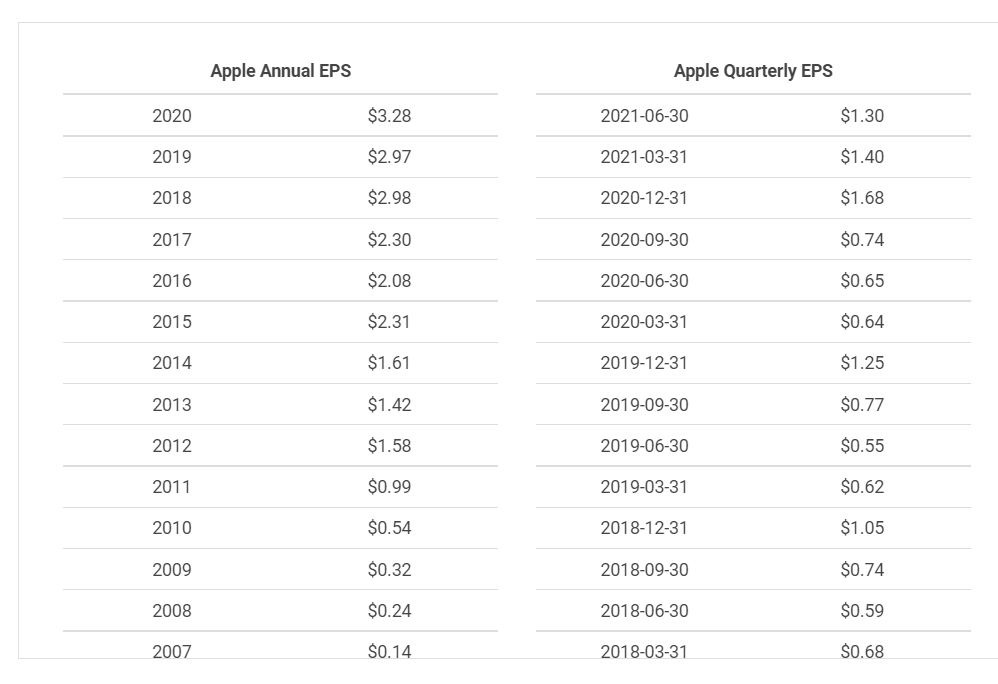Select the 2020 annual EPS row
998x684 pixels.
click(281, 116)
